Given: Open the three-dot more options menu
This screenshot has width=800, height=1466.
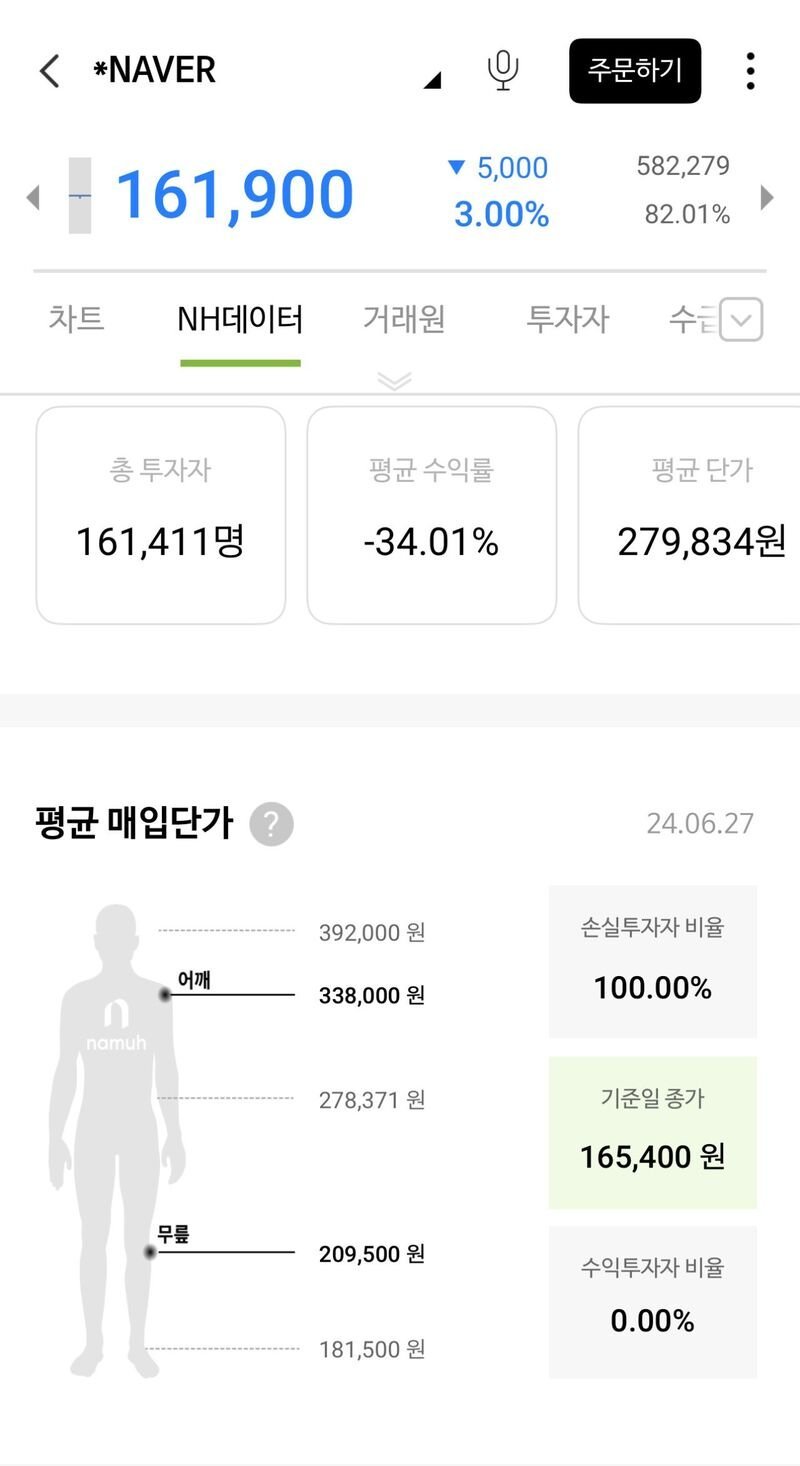Looking at the screenshot, I should [x=750, y=71].
